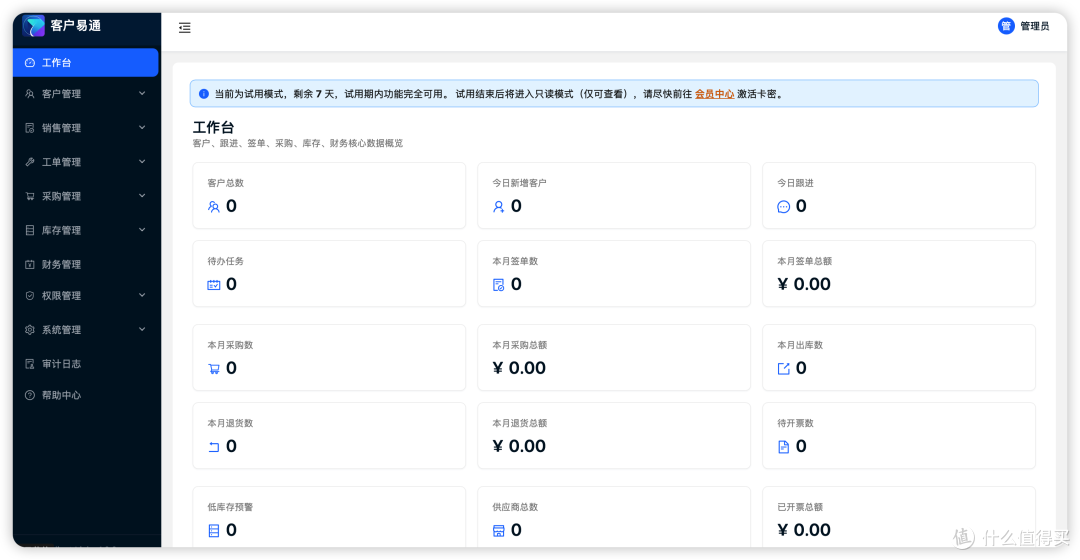The image size is (1080, 560).
Task: Click the 销售管理 sidebar icon
Action: (30, 128)
